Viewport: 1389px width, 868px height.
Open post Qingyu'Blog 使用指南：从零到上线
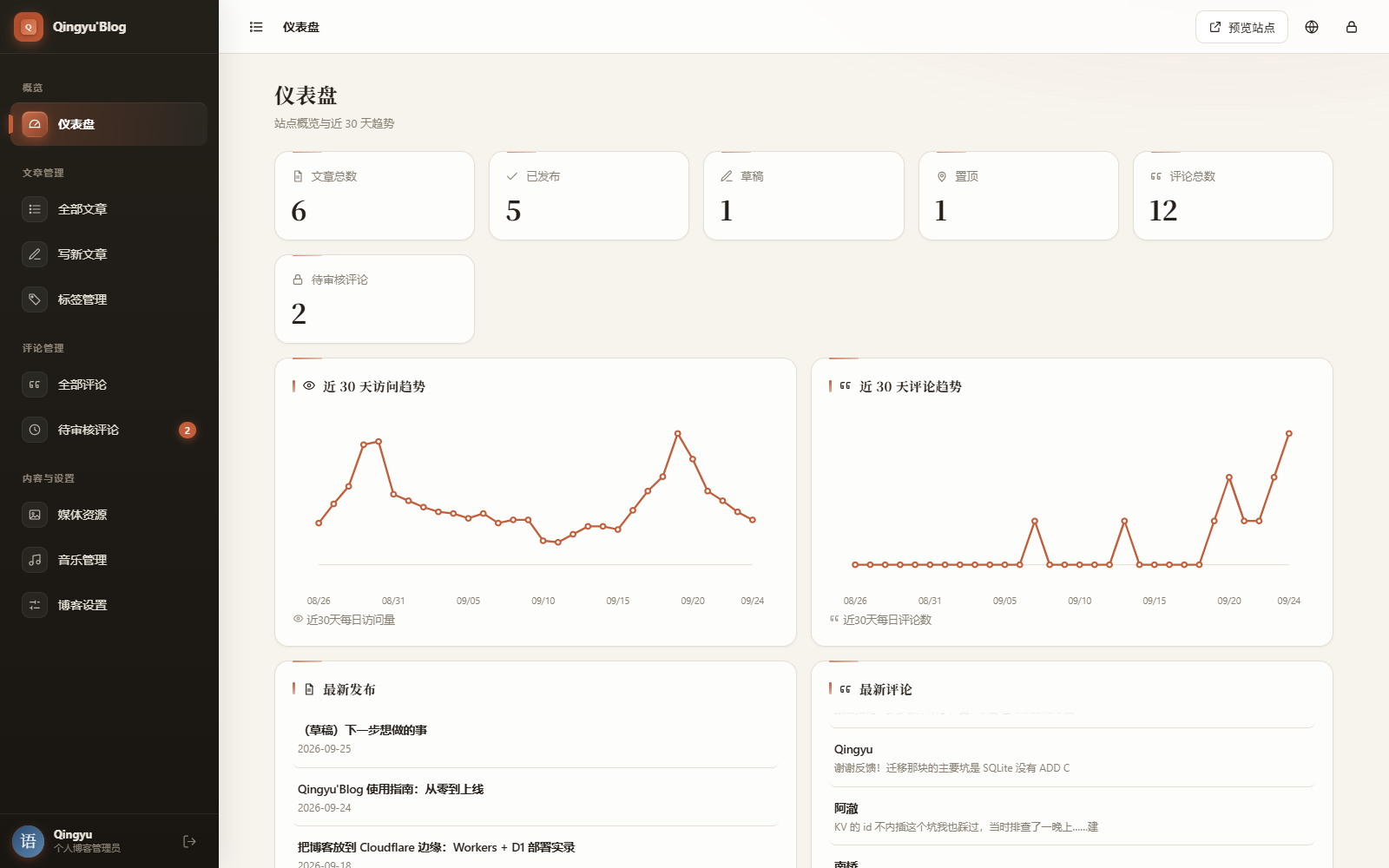tap(536, 798)
